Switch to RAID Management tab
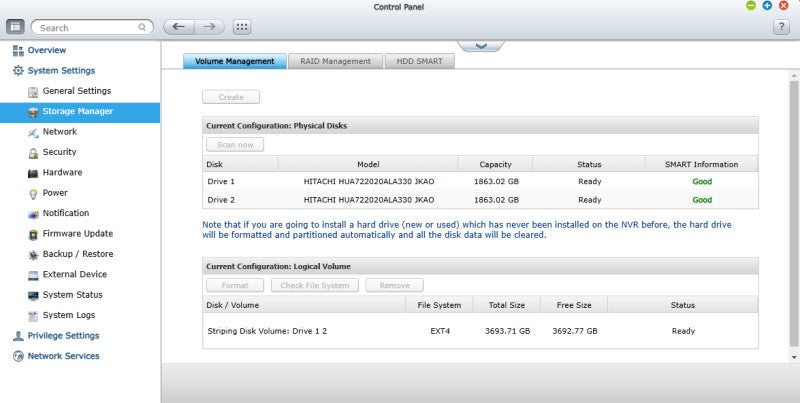 pyautogui.click(x=335, y=61)
